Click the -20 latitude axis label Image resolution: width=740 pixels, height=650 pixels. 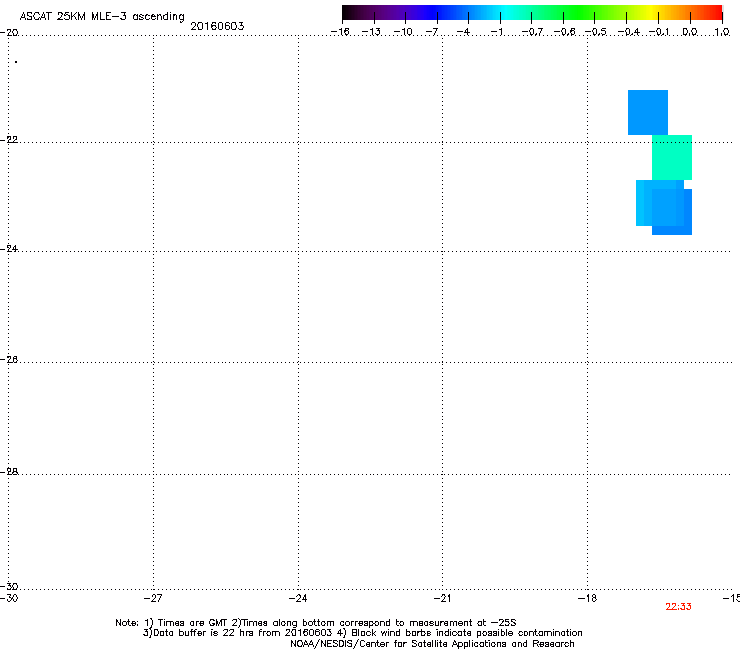(9, 33)
